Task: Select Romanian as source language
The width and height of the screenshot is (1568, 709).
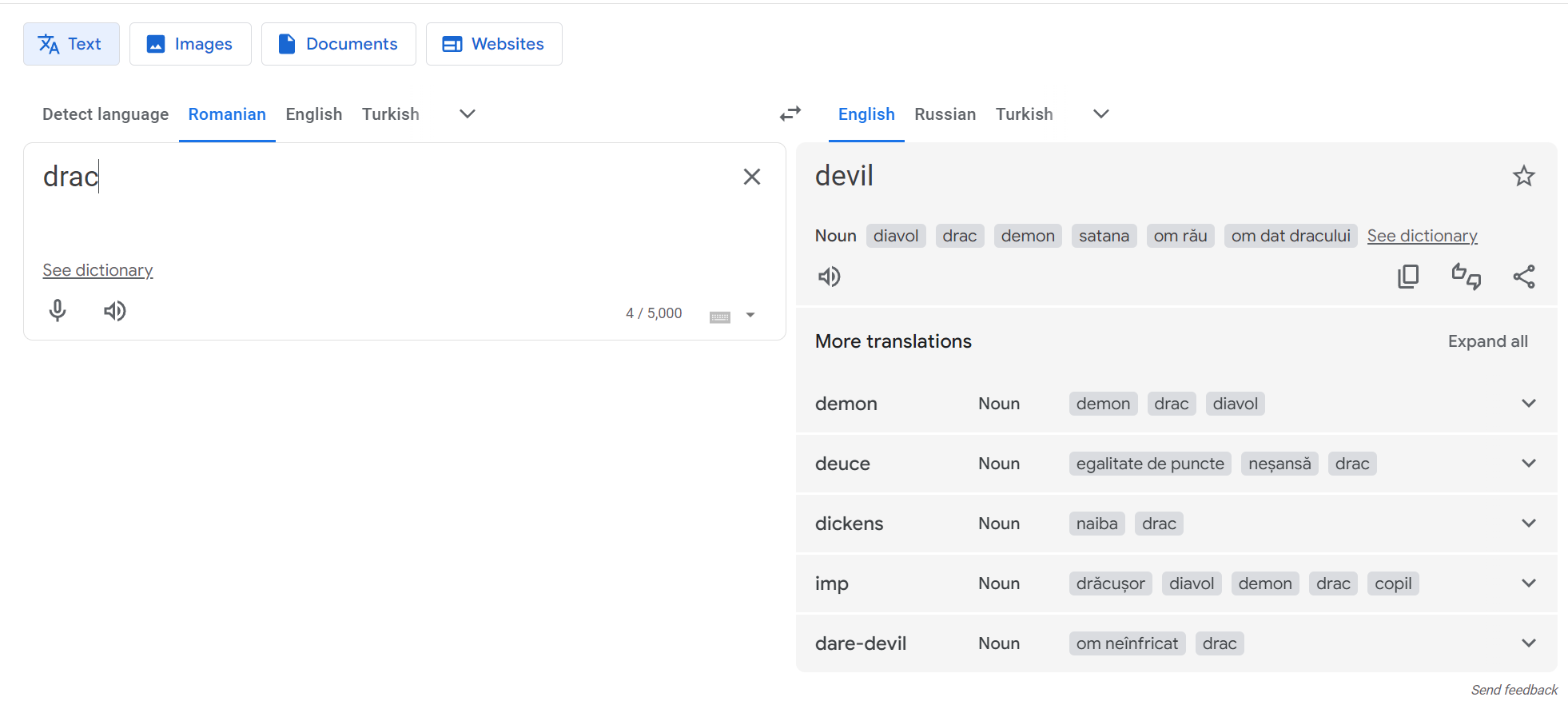Action: click(227, 114)
